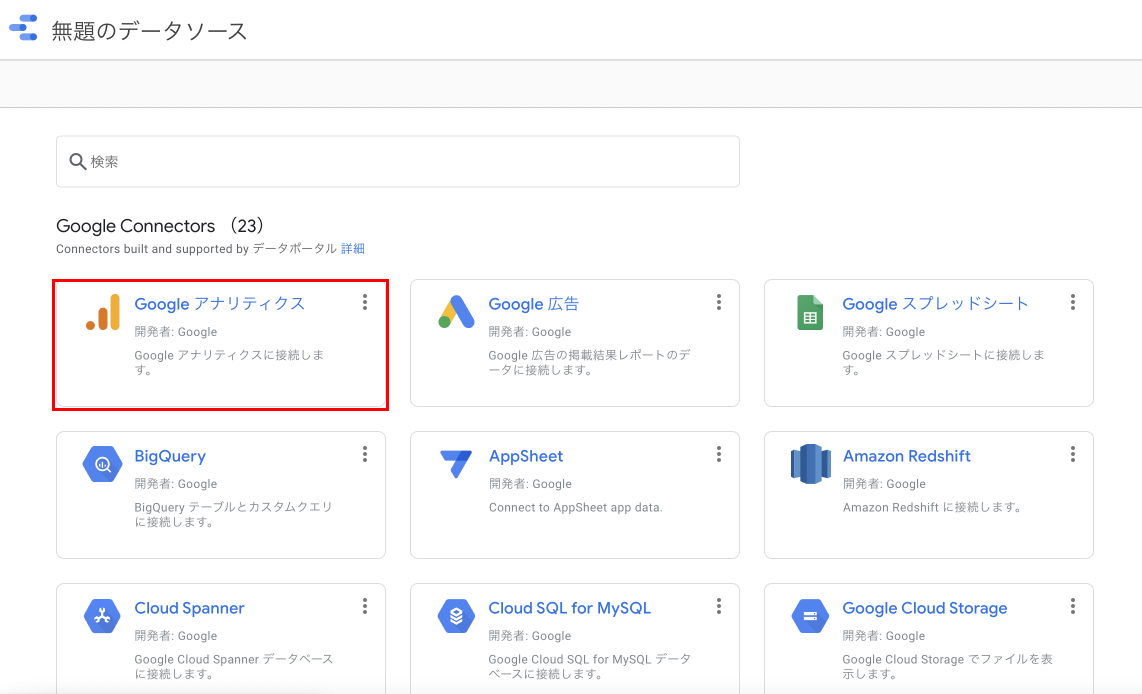The width and height of the screenshot is (1142, 694).
Task: Open more options for Cloud SQL for MySQL card
Action: 719,606
